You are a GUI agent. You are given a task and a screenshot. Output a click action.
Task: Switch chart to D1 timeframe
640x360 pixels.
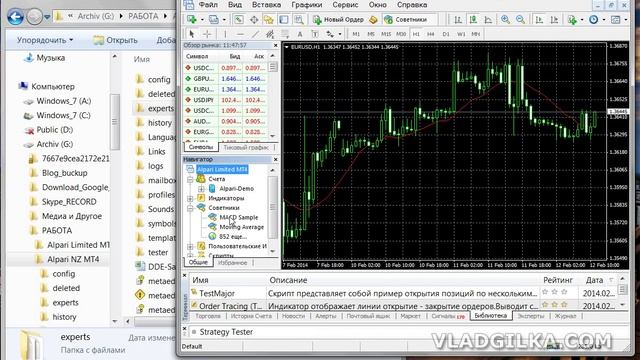(x=446, y=34)
